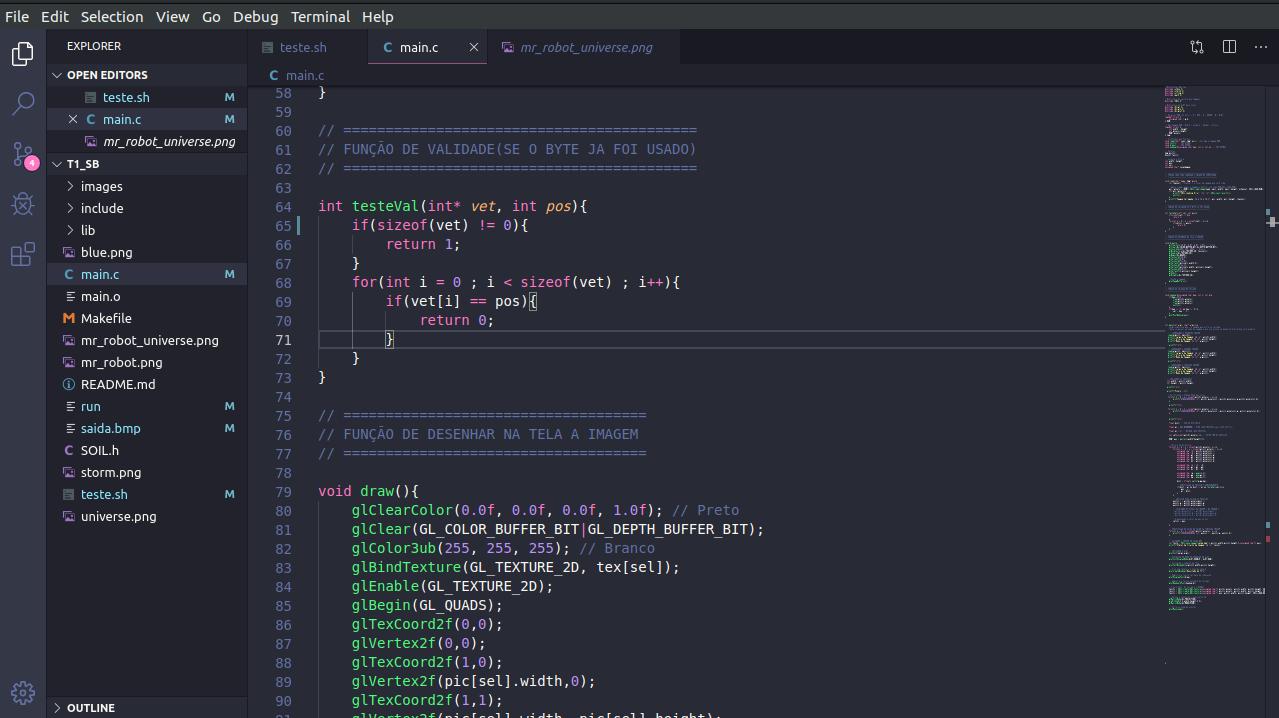Image resolution: width=1279 pixels, height=718 pixels.
Task: Open mr_robot_universe.png in T1_SB tree
Action: (x=147, y=340)
